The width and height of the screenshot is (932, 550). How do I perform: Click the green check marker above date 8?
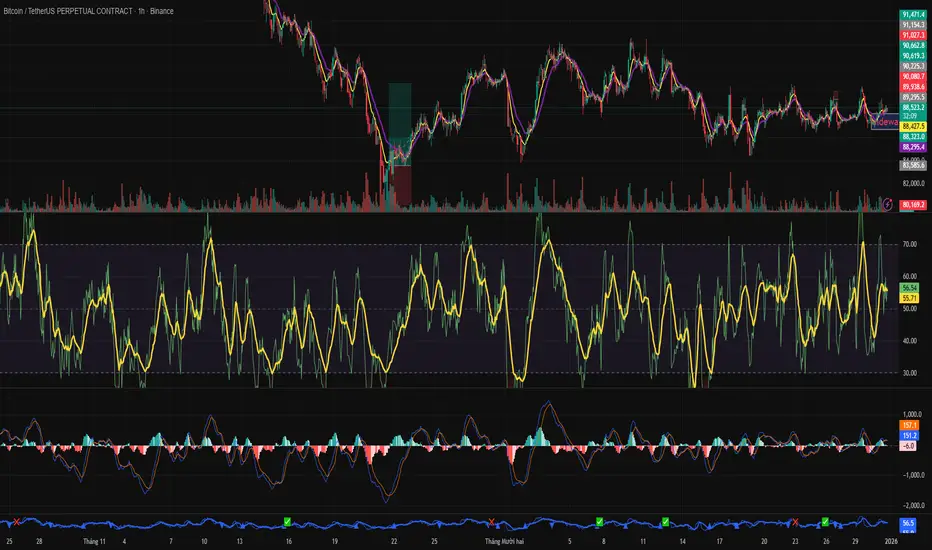pyautogui.click(x=600, y=521)
